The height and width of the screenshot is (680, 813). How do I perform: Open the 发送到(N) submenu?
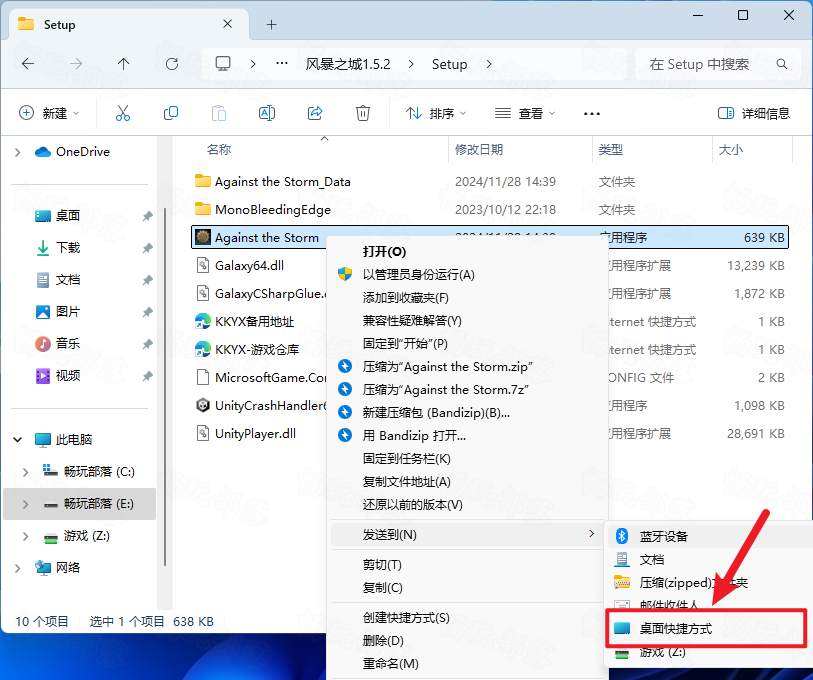coord(467,534)
